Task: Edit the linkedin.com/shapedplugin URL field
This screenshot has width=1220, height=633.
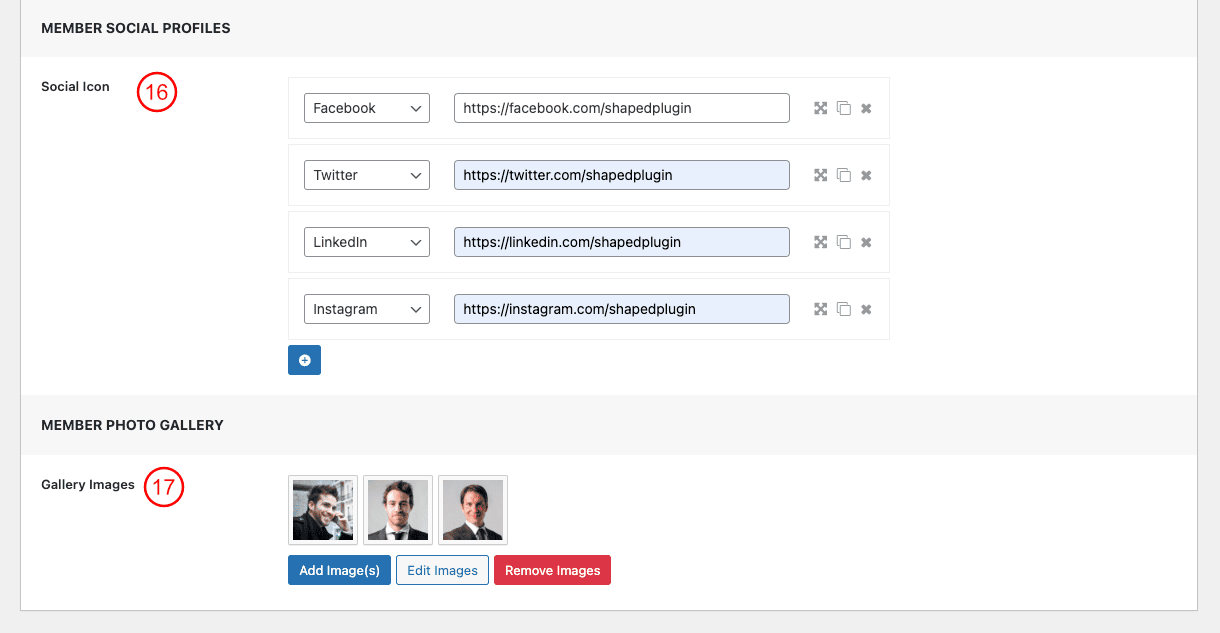Action: 622,242
